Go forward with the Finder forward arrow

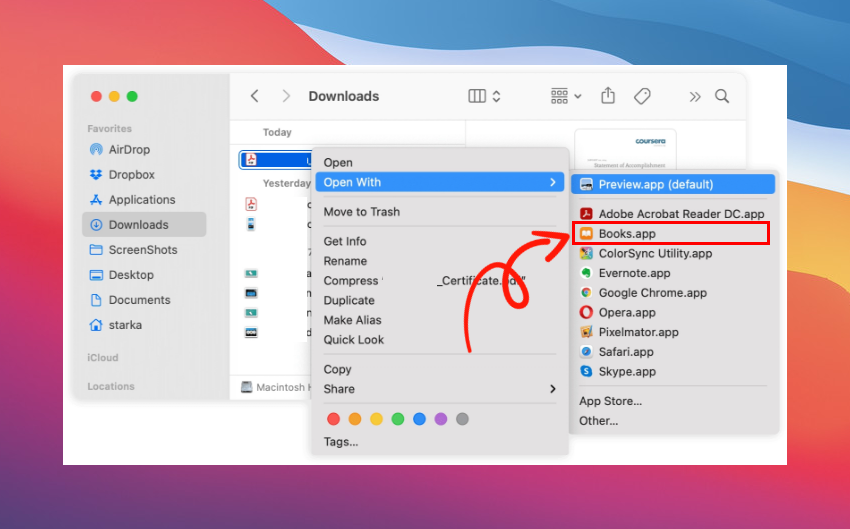pos(286,96)
